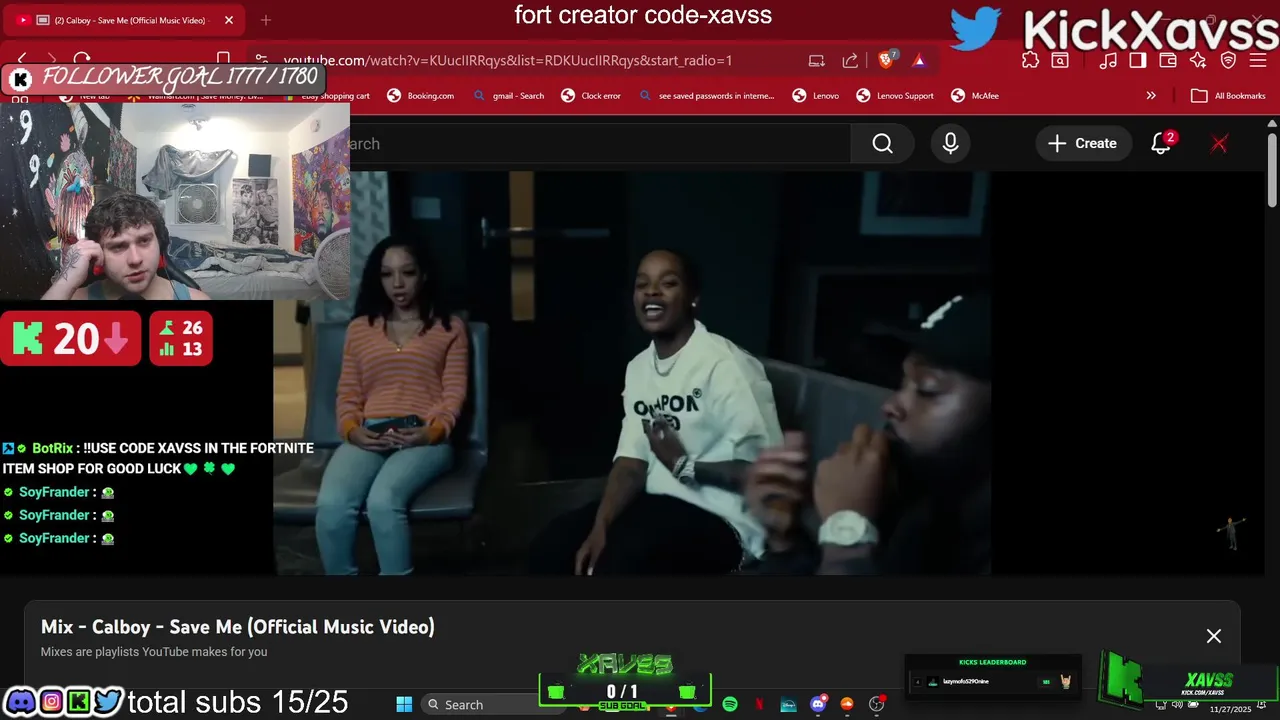Open the taskbar date 11/27/2025 calendar

(x=1230, y=708)
